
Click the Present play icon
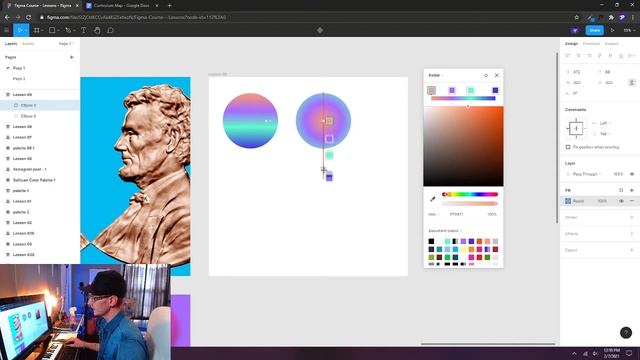point(612,30)
